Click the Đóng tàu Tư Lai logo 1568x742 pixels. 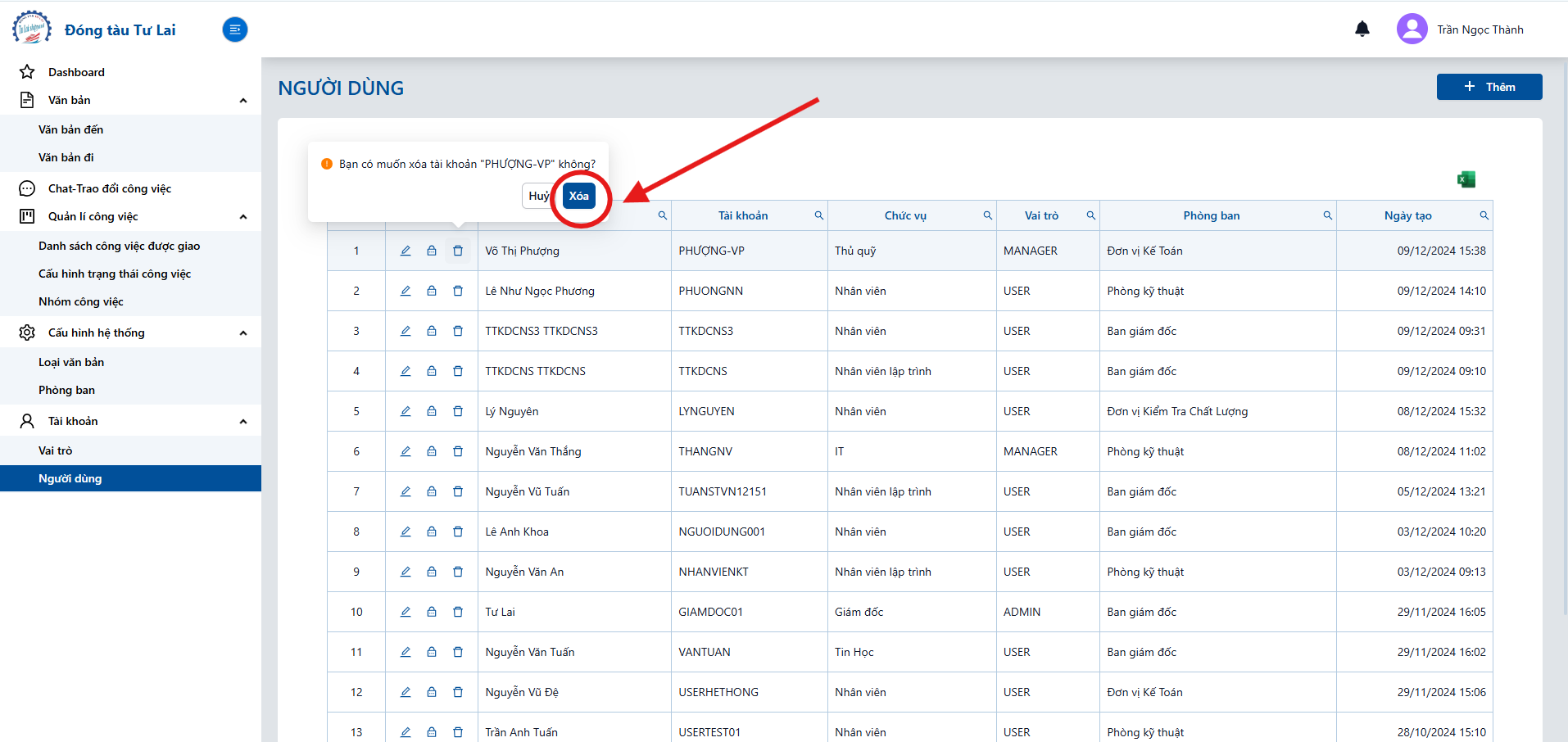(32, 29)
